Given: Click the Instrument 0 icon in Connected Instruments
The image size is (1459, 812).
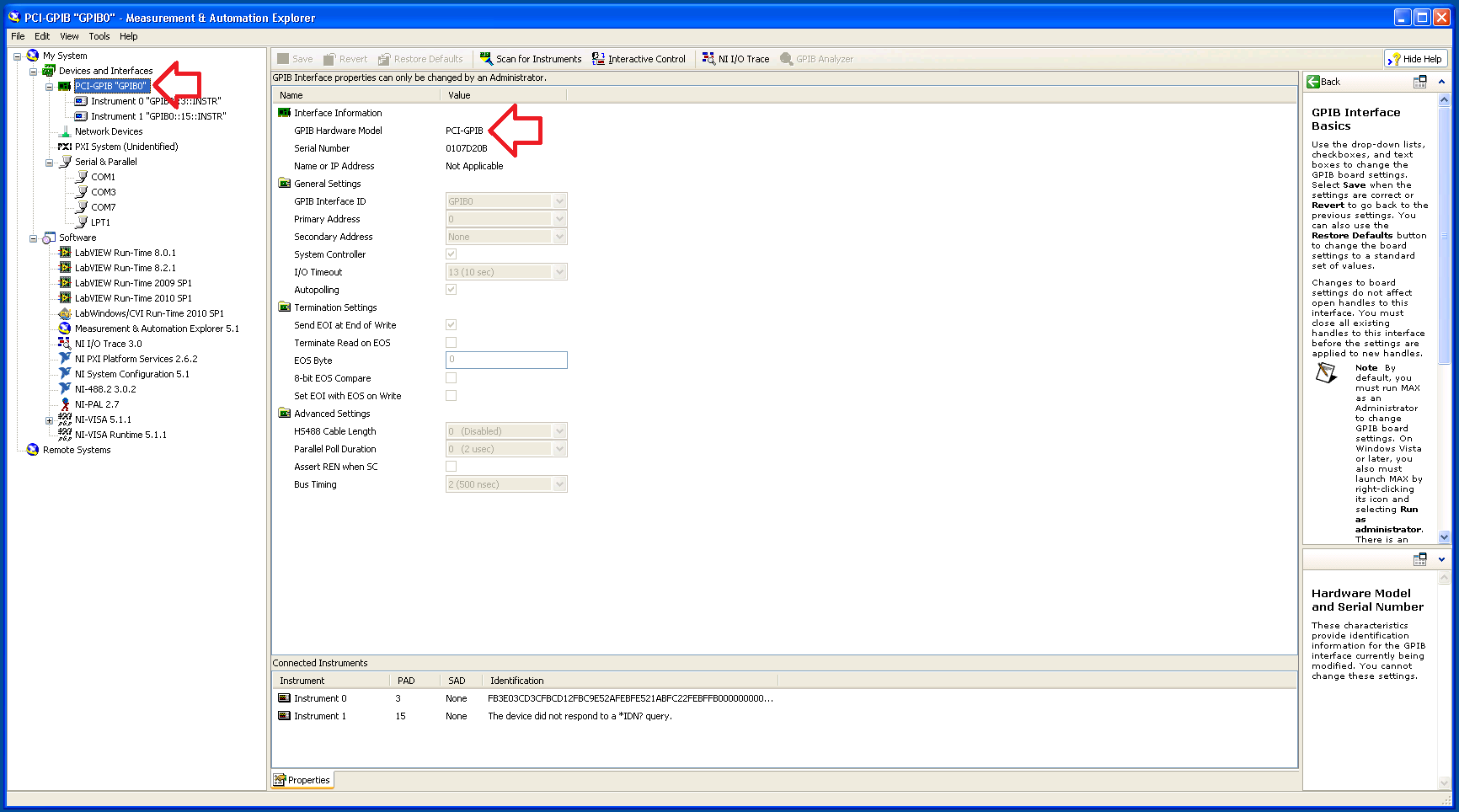Looking at the screenshot, I should 284,698.
